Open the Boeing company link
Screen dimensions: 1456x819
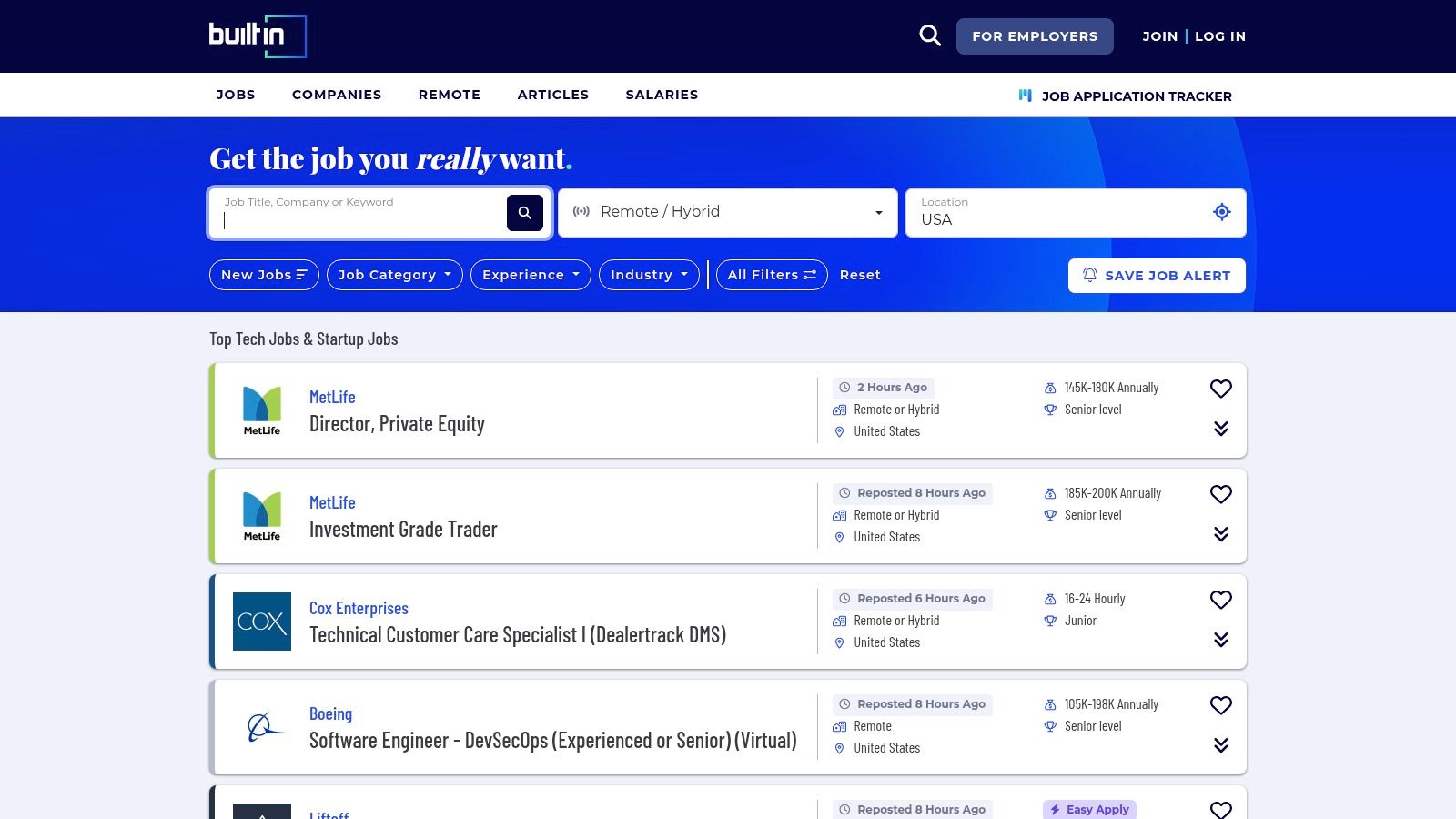[330, 713]
